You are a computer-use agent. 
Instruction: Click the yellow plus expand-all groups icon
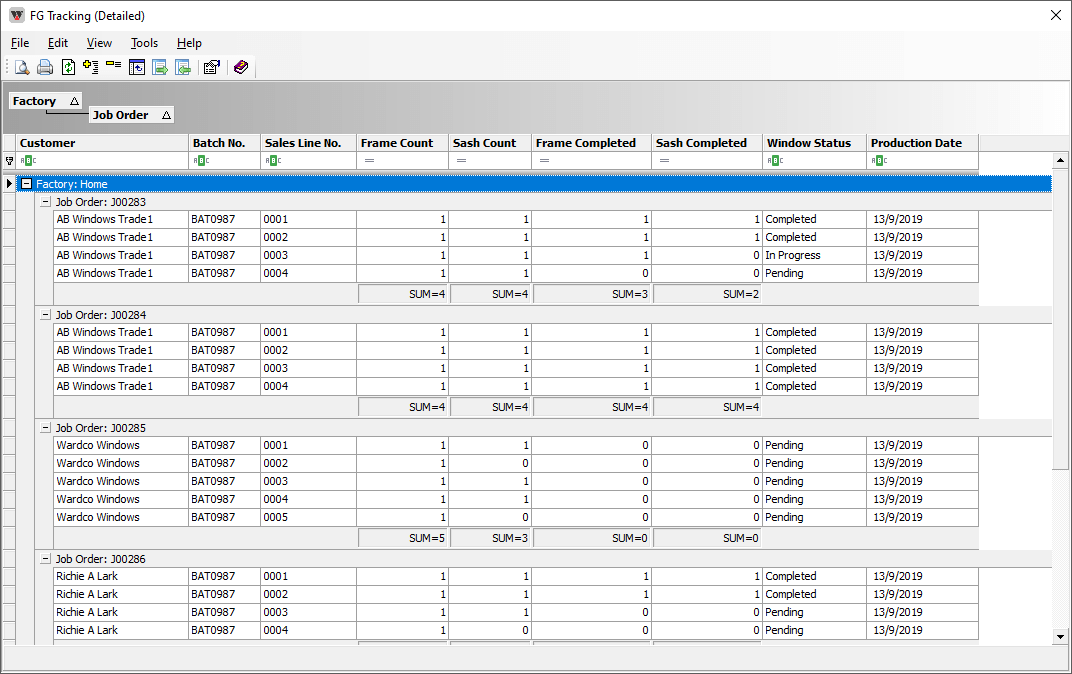(x=91, y=68)
